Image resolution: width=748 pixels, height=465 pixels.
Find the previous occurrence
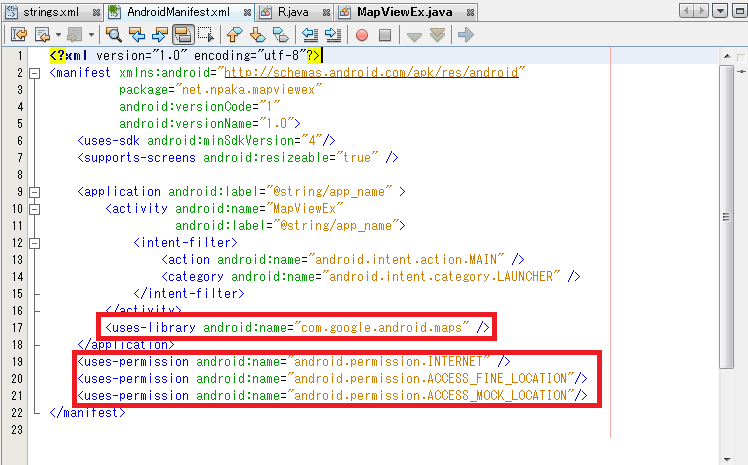[x=137, y=34]
